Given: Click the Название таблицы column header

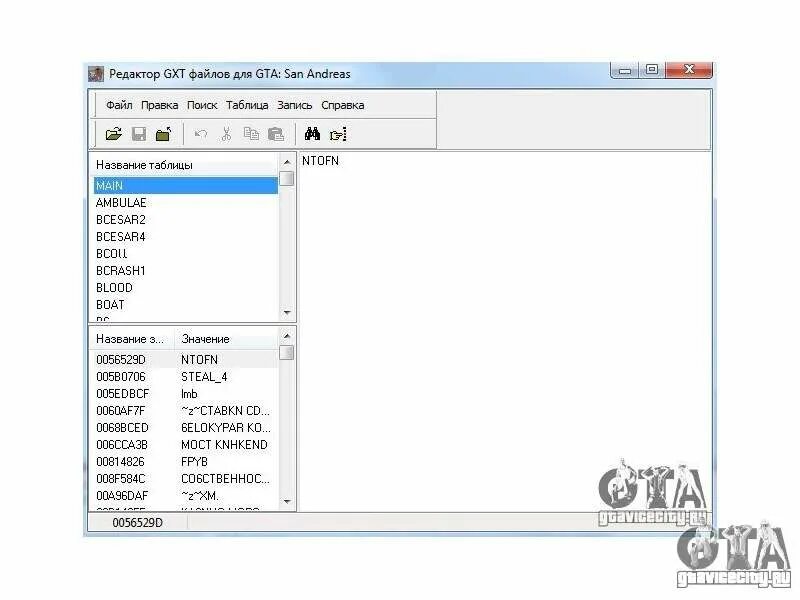Looking at the screenshot, I should tap(186, 165).
